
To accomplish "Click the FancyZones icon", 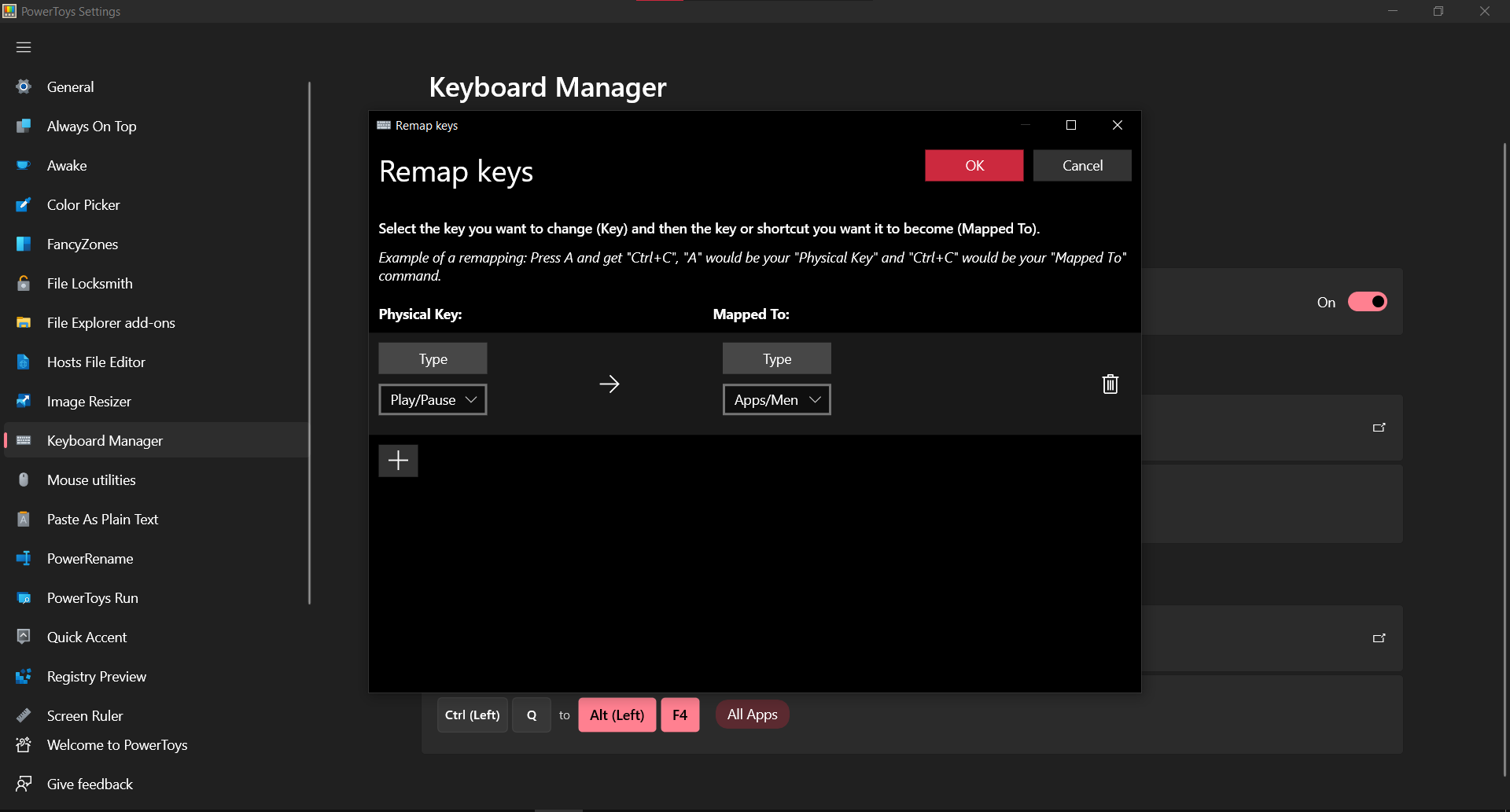I will point(24,244).
